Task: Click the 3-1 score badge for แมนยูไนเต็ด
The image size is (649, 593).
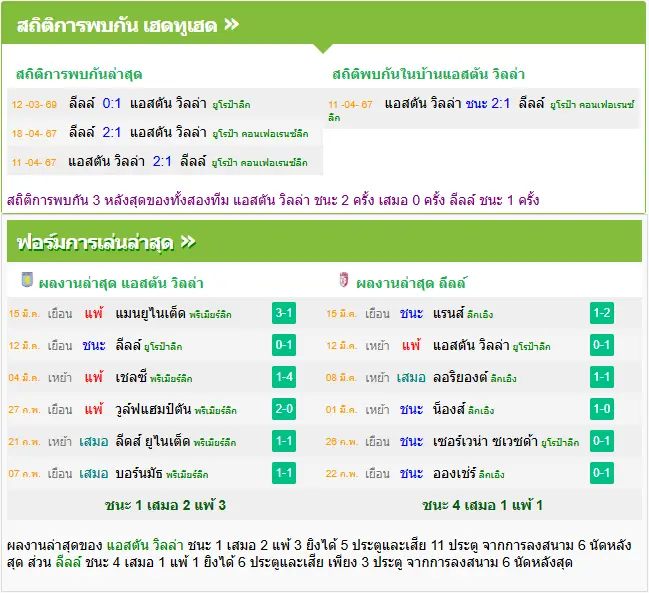Action: 284,313
